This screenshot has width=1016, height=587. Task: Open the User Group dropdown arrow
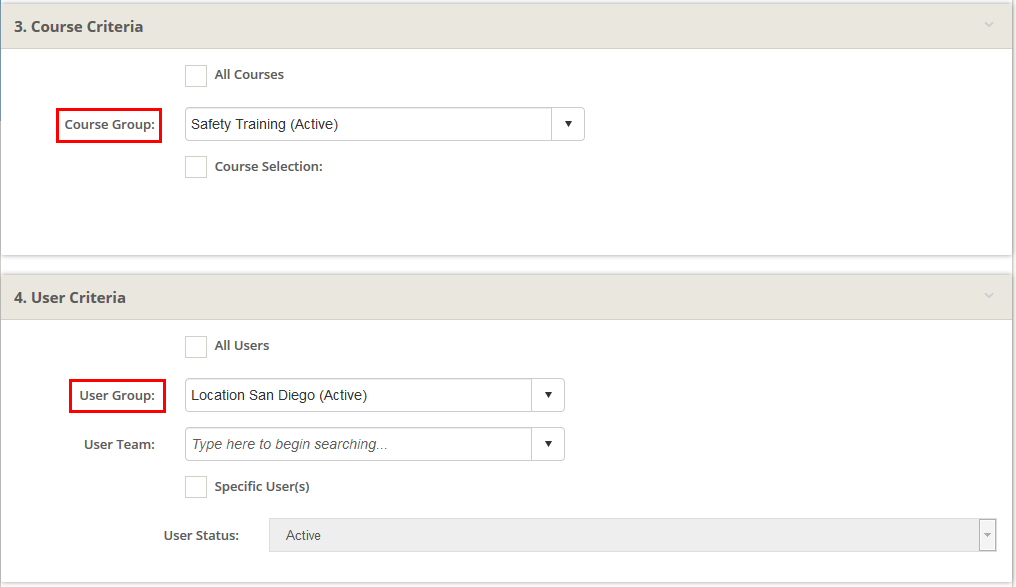click(547, 395)
